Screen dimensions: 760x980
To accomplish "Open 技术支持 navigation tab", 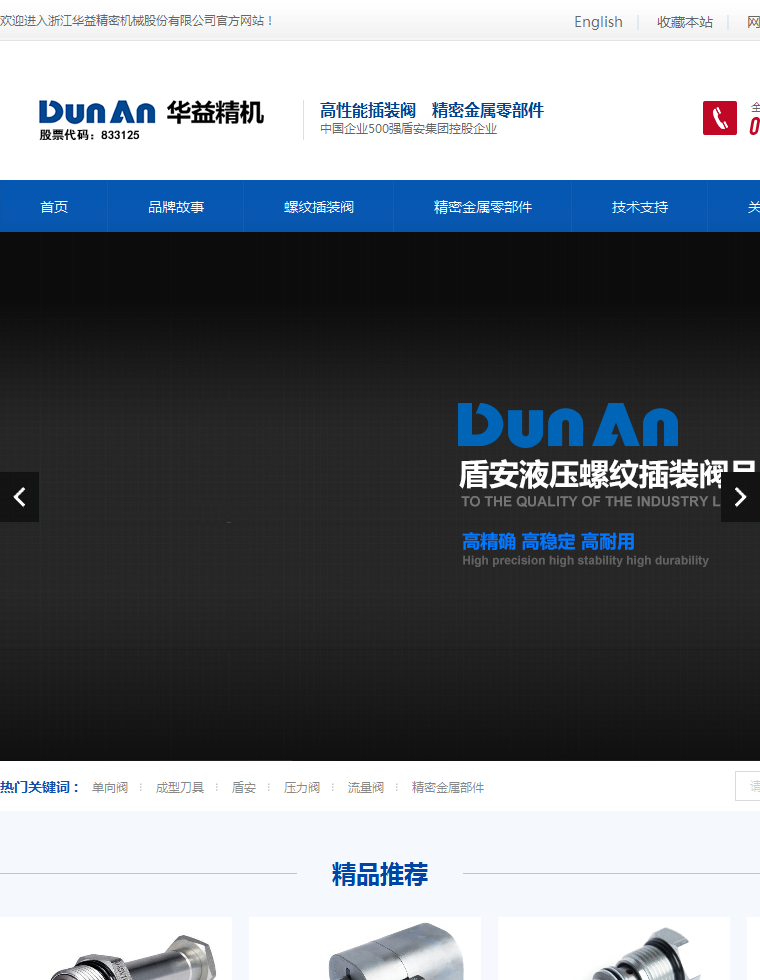I will pos(639,207).
